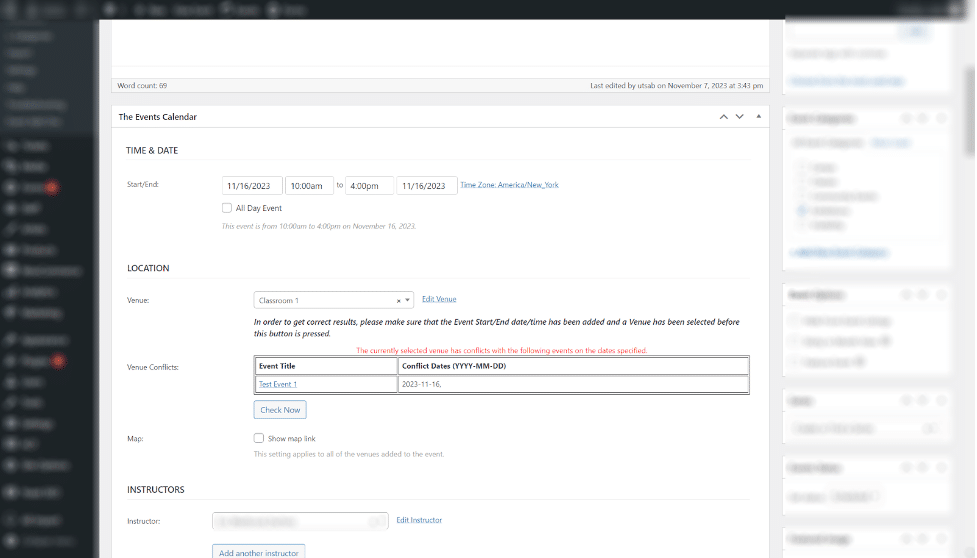Select the 2023-11-16 conflict date cell
Image resolution: width=977 pixels, height=558 pixels.
pyautogui.click(x=573, y=384)
